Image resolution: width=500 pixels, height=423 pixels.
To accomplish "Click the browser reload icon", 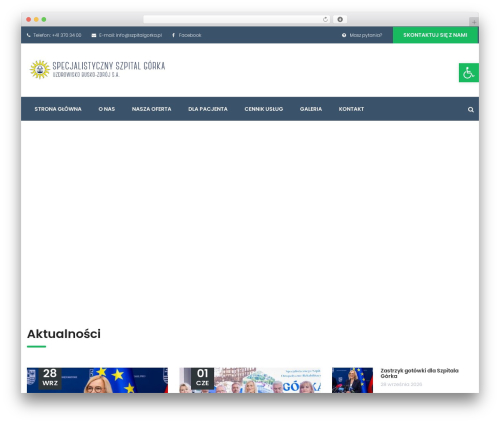I will (x=325, y=19).
